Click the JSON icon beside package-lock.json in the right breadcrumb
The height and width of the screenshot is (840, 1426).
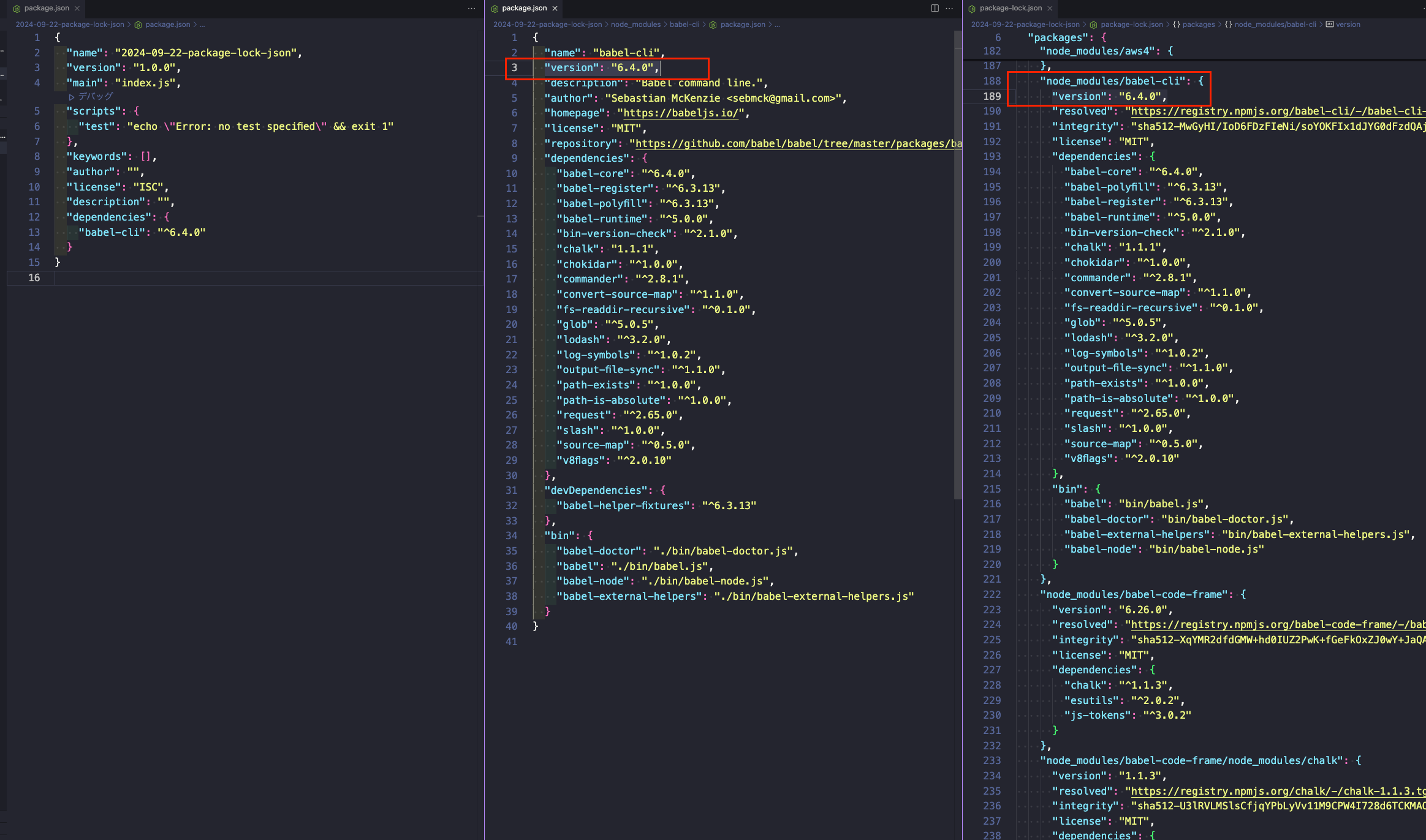[1094, 25]
